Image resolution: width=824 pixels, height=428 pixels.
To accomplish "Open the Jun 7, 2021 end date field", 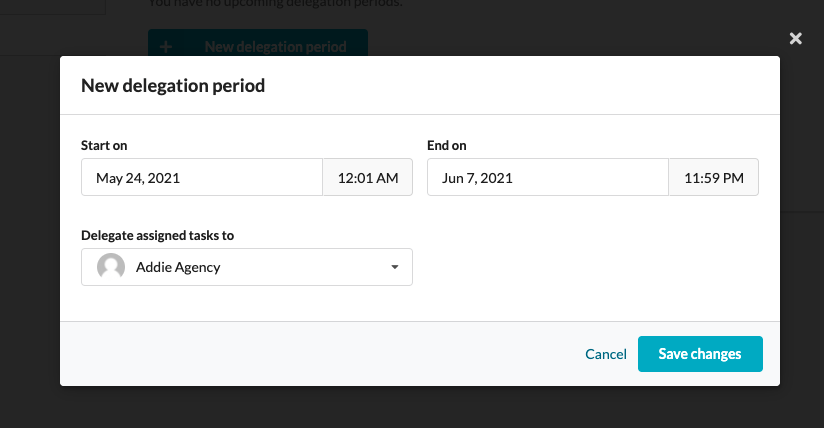I will click(x=548, y=177).
